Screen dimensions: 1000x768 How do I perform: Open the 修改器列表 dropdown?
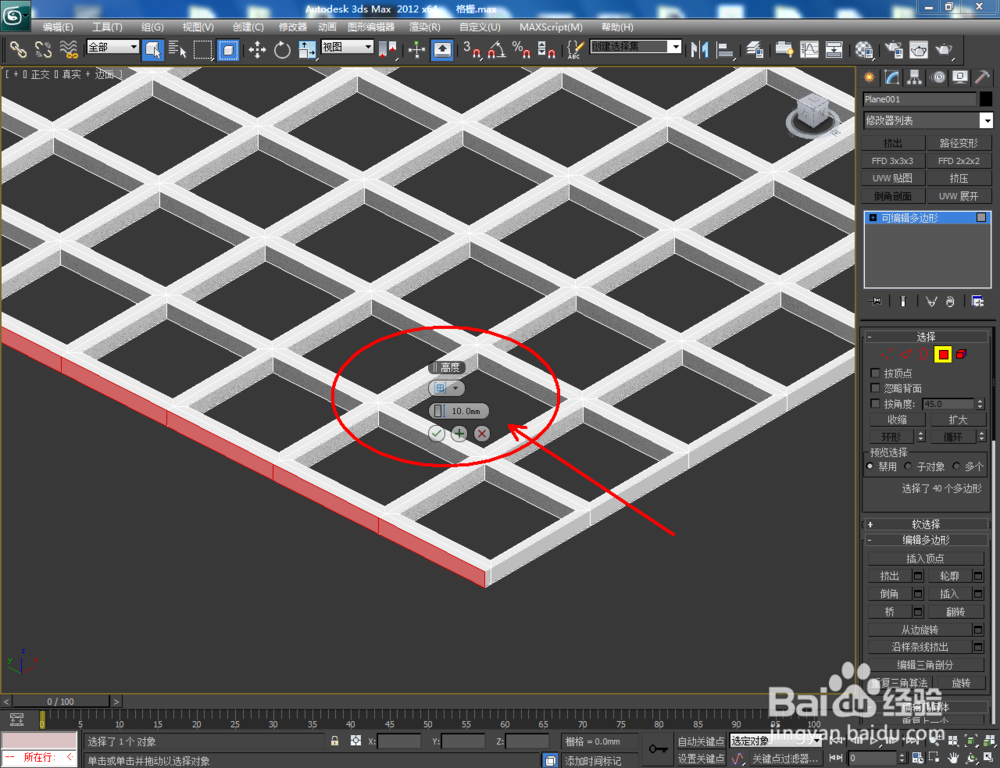928,120
